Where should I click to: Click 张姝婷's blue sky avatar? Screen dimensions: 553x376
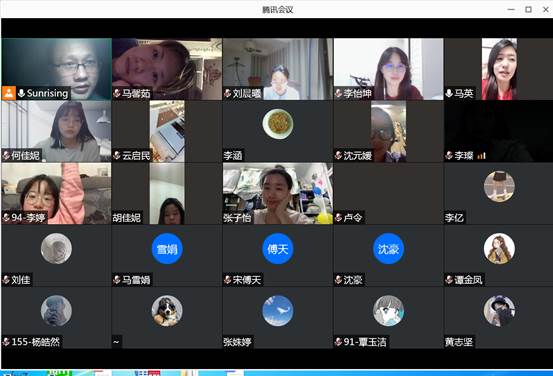[278, 311]
